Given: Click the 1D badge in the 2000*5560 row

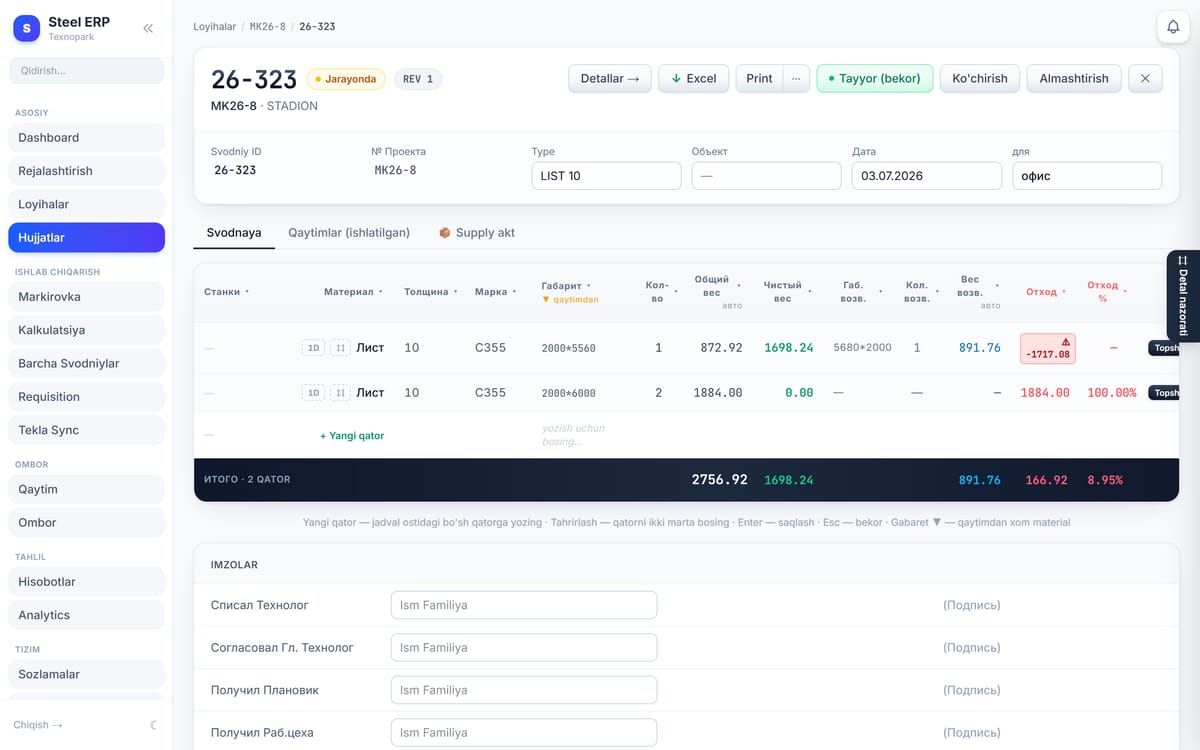Looking at the screenshot, I should pyautogui.click(x=313, y=348).
